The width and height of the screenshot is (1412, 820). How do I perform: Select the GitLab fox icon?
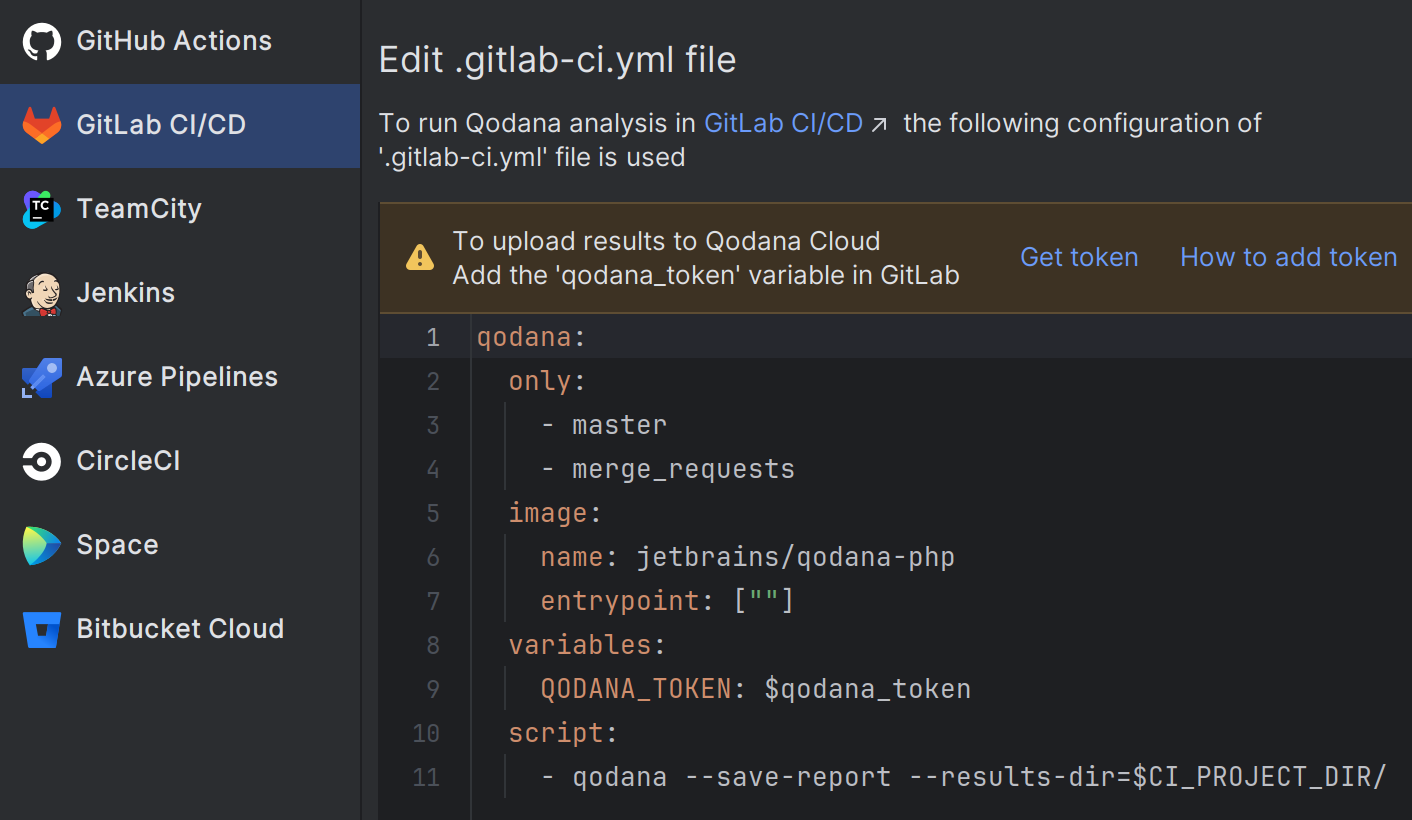40,125
